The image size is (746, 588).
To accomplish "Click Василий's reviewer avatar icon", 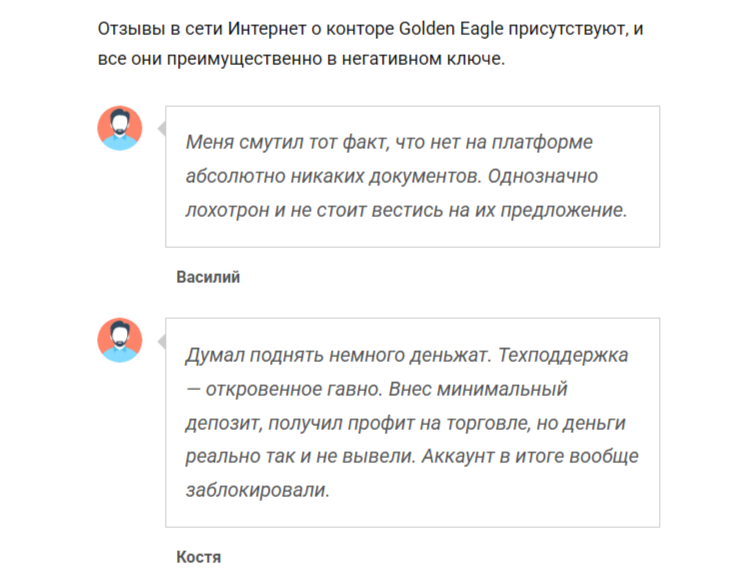I will [120, 128].
